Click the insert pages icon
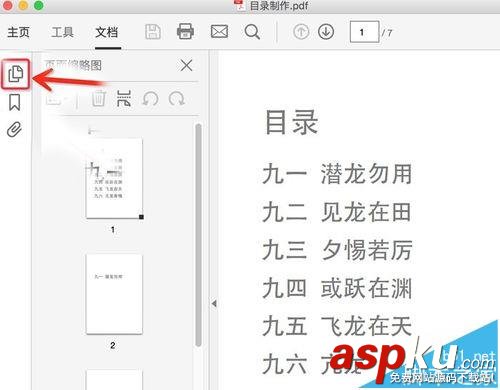This screenshot has height=390, width=500. pyautogui.click(x=124, y=99)
